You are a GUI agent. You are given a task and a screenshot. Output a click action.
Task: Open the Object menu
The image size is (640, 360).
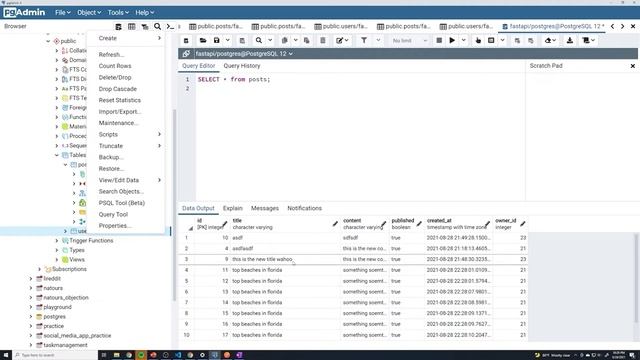(x=89, y=13)
